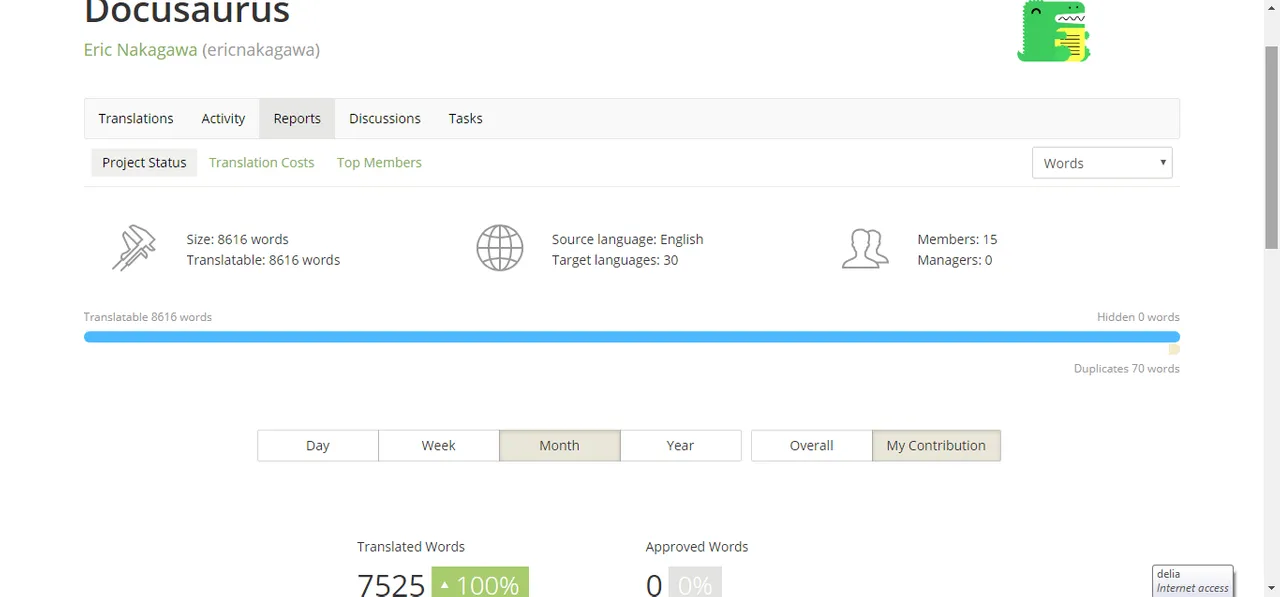Set period to Day
Screen dimensions: 1280x597
tap(318, 445)
